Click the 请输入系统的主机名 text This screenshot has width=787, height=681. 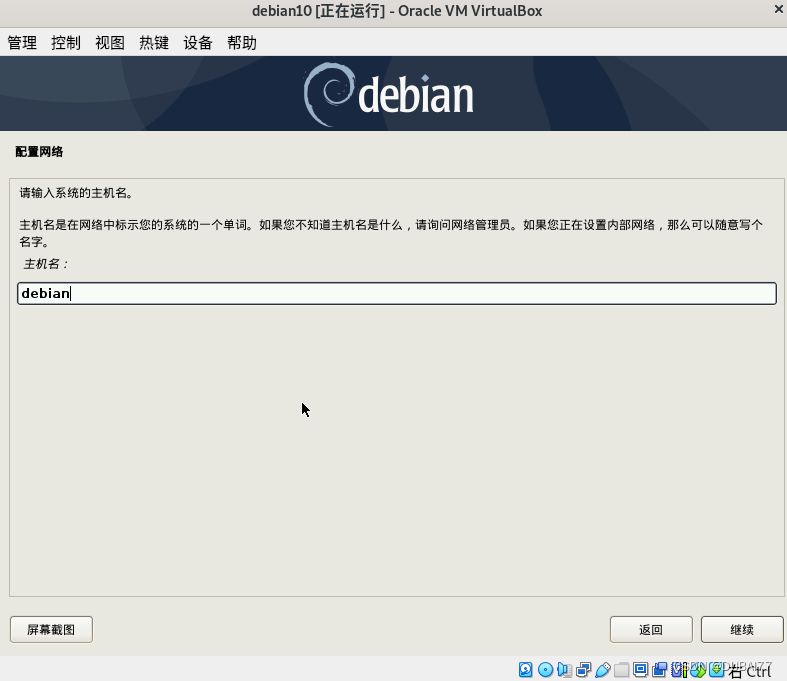[76, 193]
